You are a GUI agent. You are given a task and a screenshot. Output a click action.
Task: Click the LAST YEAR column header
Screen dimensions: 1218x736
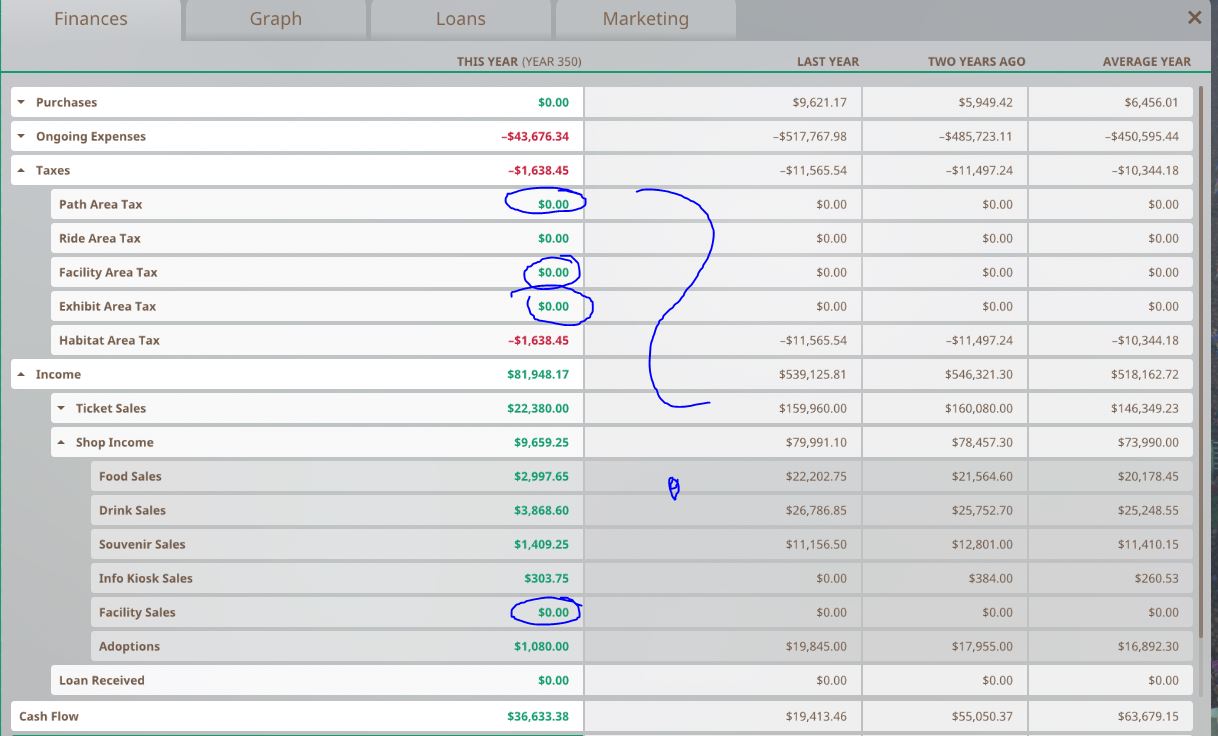(828, 61)
